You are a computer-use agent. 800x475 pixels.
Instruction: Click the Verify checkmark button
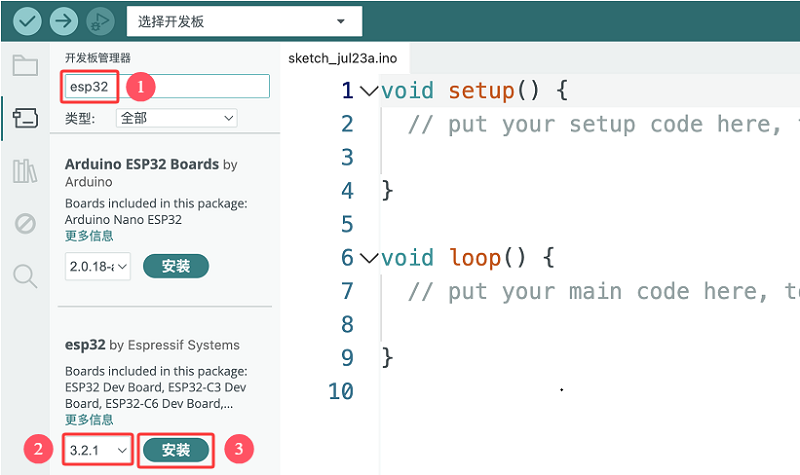pyautogui.click(x=27, y=21)
